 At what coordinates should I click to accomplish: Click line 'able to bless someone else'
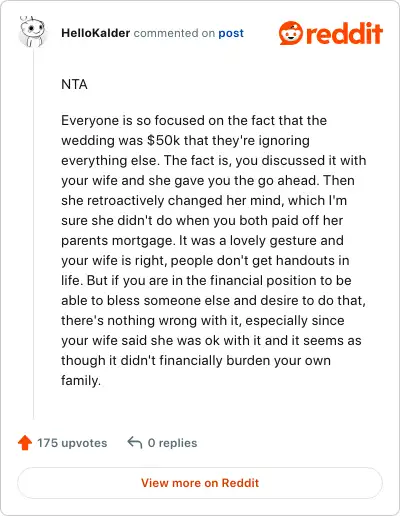click(213, 300)
